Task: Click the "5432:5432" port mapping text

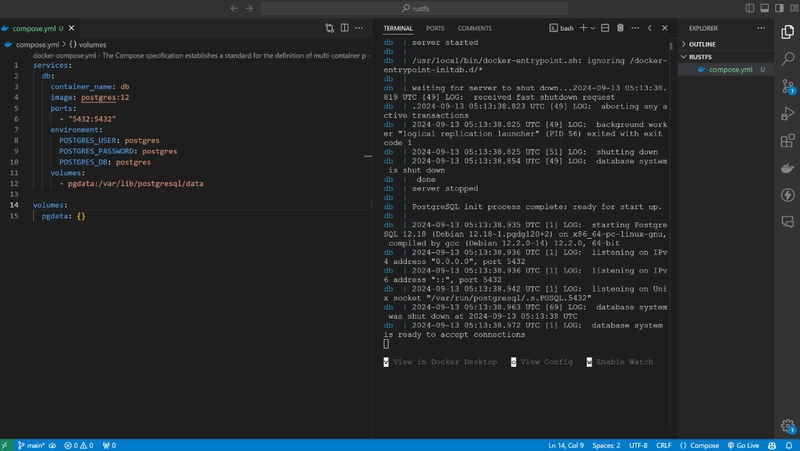Action: (92, 119)
